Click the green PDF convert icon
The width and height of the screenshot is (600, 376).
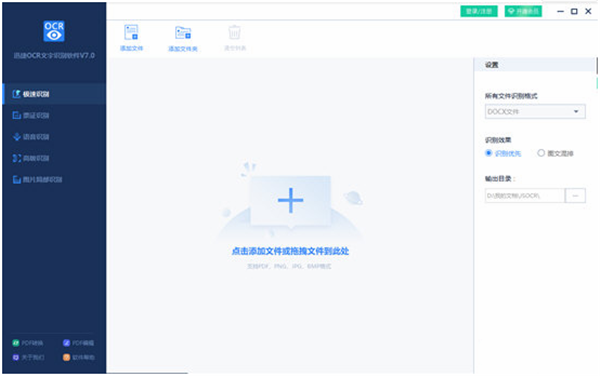[x=16, y=343]
